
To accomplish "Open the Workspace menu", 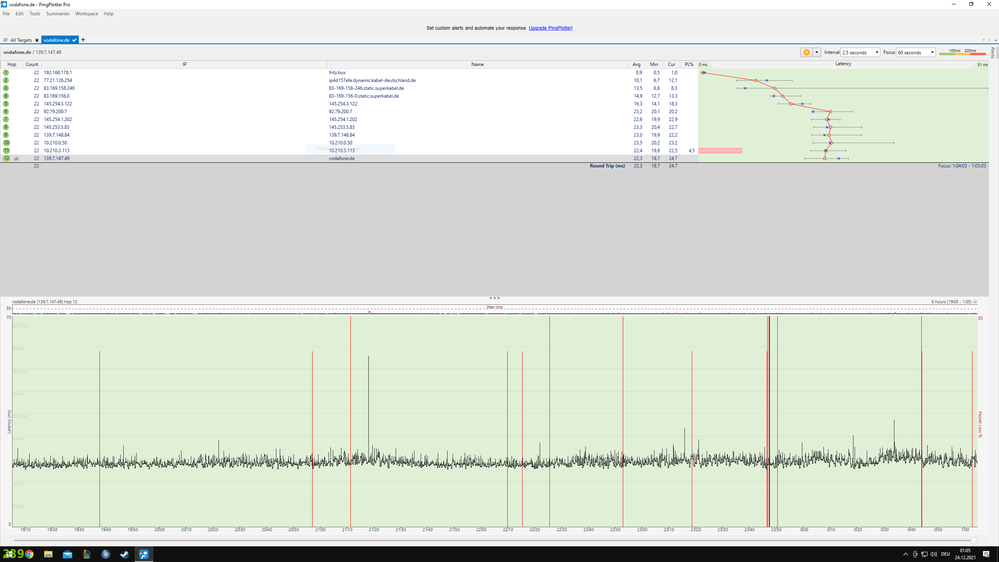I will coord(87,14).
